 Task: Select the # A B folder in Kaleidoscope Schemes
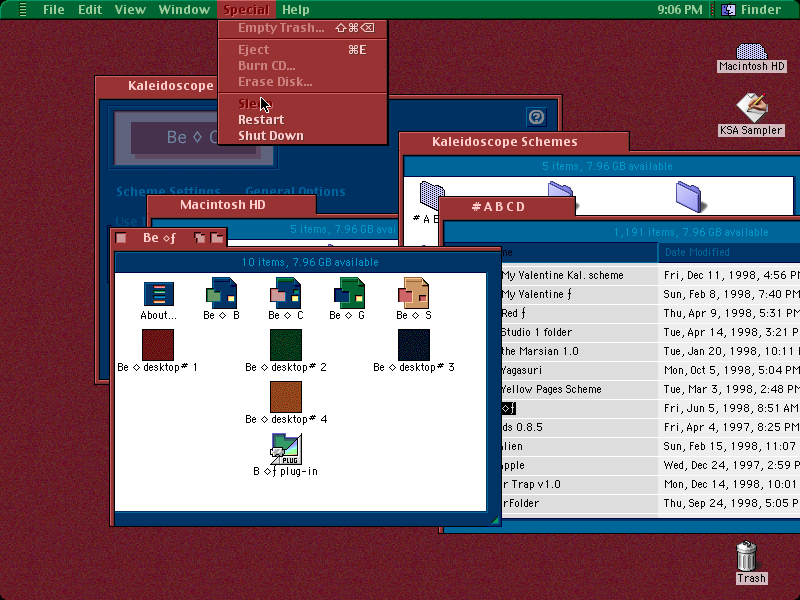[x=432, y=195]
